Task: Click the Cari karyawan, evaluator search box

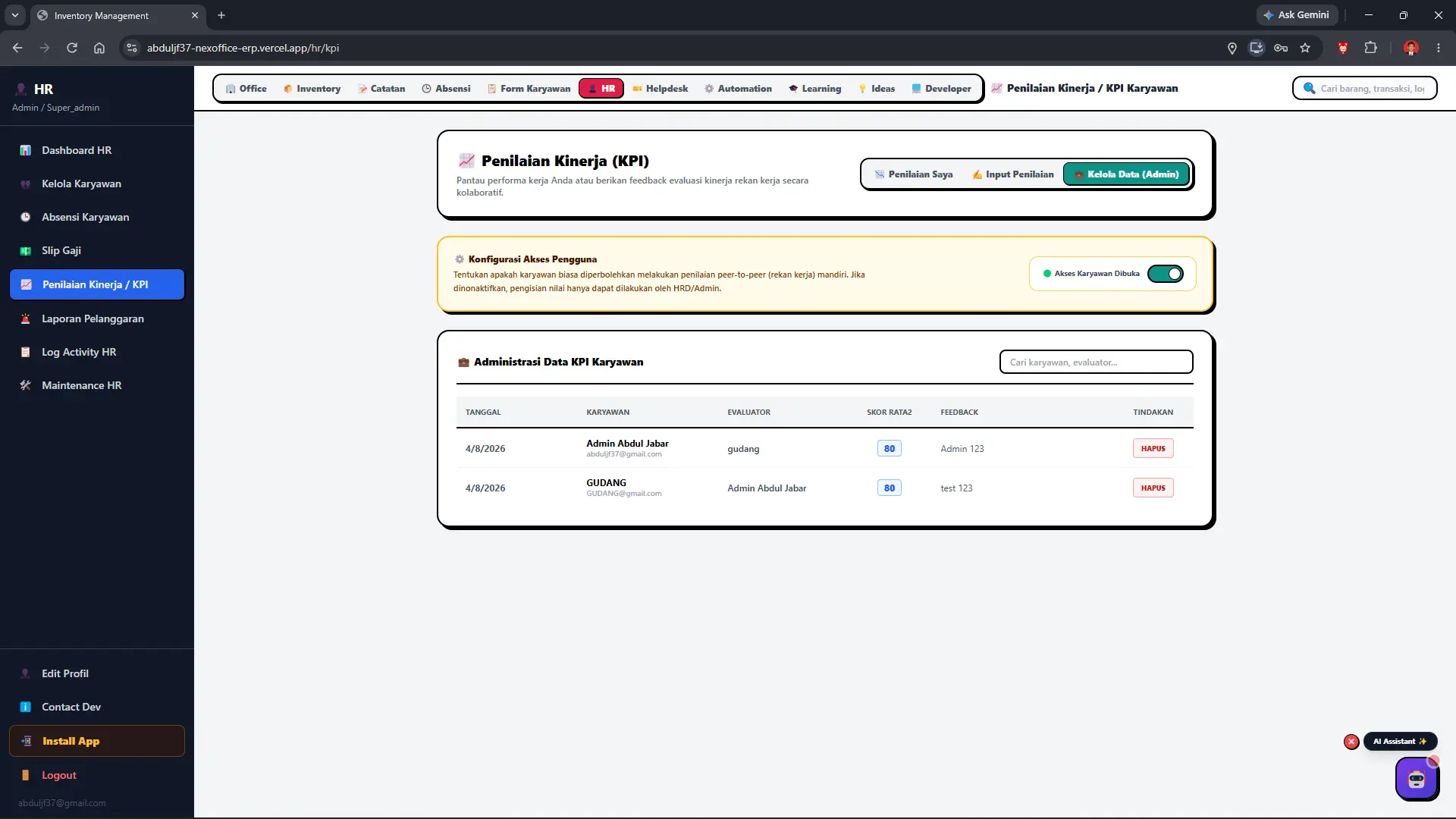Action: click(1096, 362)
